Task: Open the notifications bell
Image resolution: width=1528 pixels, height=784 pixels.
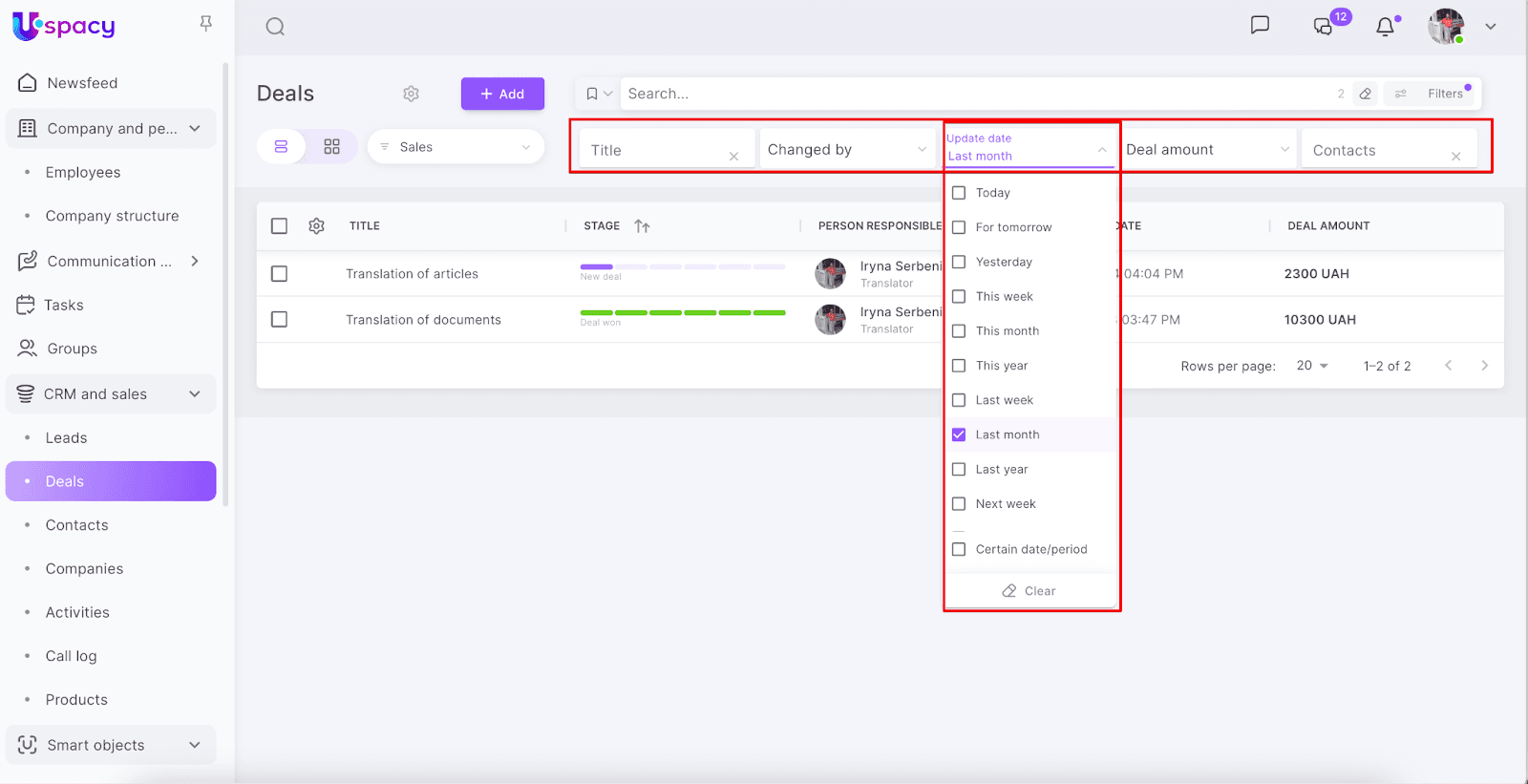Action: click(x=1385, y=27)
